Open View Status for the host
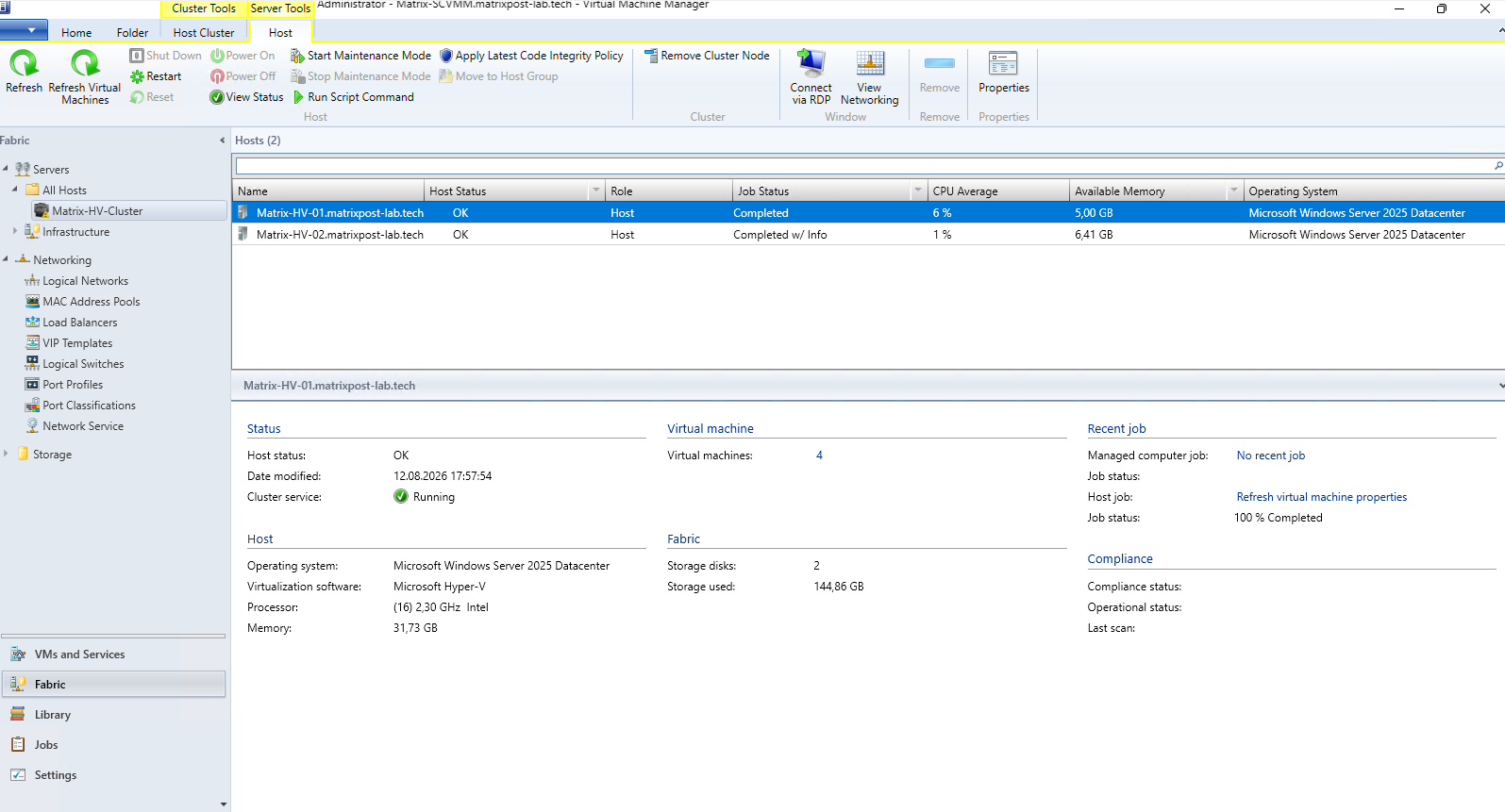This screenshot has height=812, width=1505. point(246,97)
